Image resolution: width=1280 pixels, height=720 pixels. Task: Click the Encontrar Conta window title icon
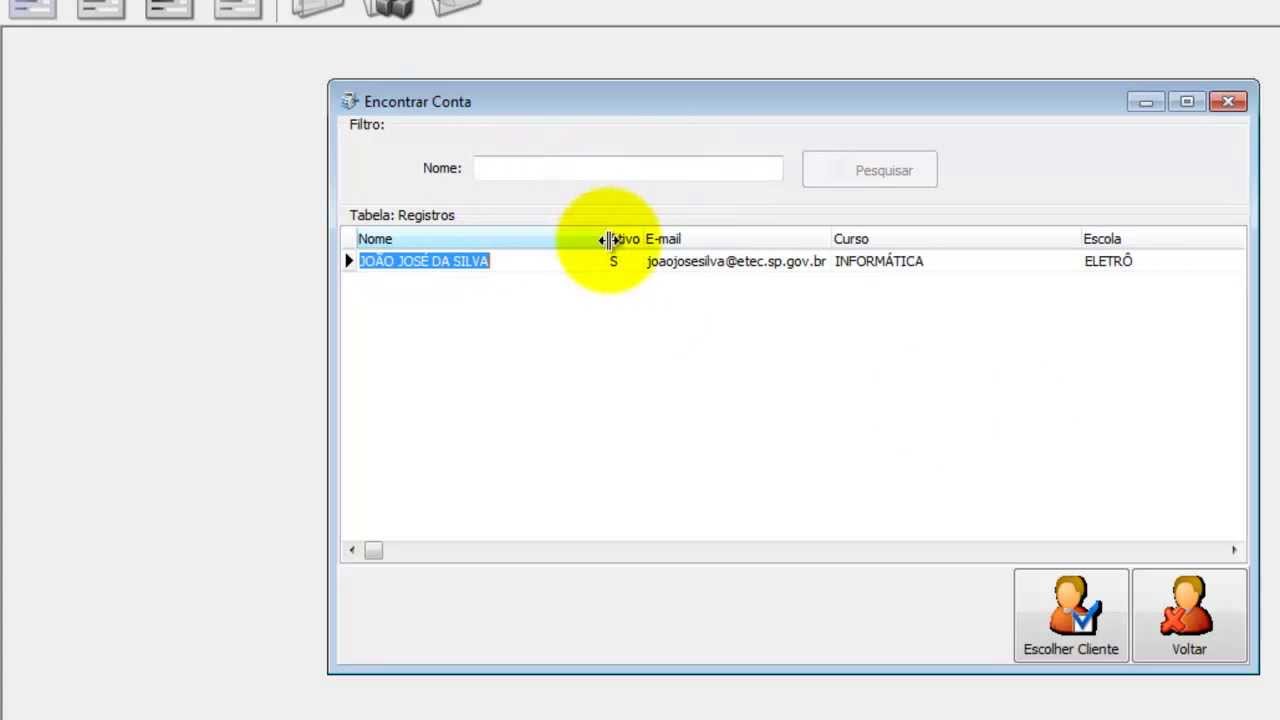(x=349, y=101)
